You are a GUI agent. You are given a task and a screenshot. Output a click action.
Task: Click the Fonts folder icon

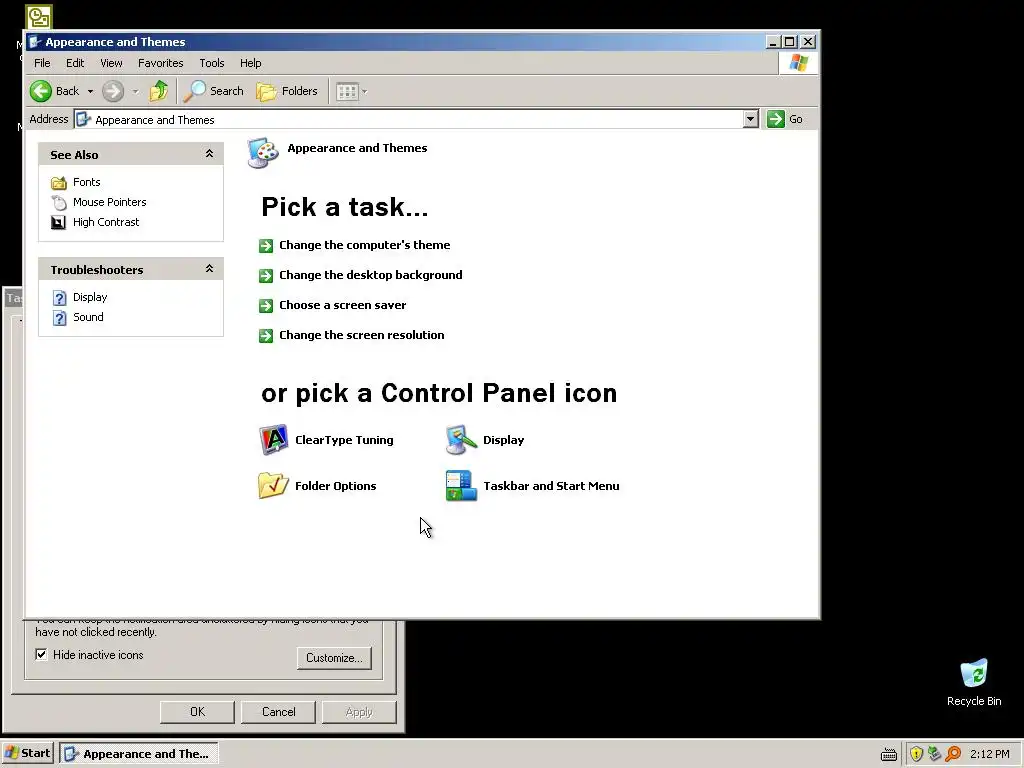click(x=59, y=182)
